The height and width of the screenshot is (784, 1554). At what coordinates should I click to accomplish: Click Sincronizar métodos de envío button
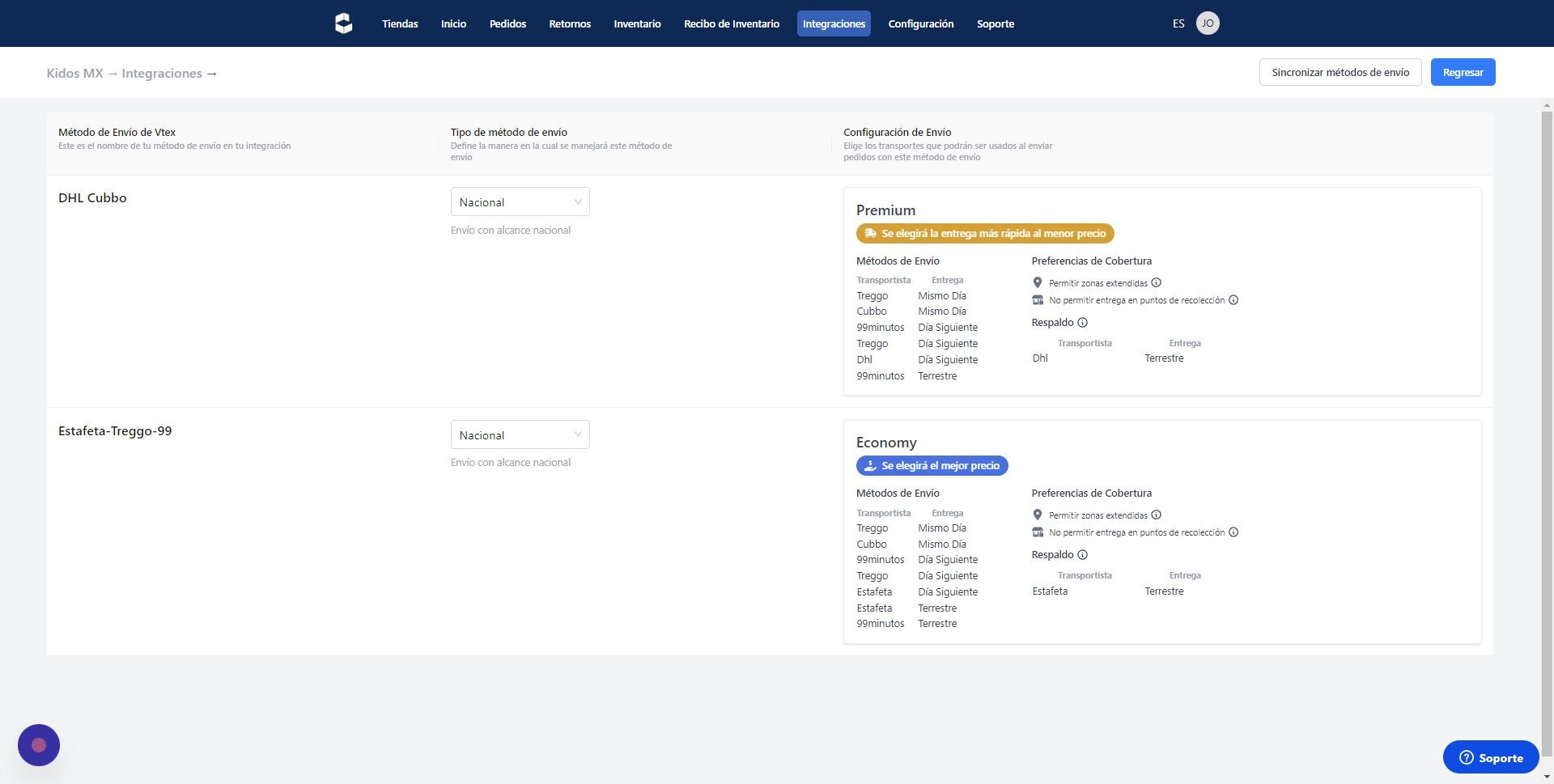1340,72
